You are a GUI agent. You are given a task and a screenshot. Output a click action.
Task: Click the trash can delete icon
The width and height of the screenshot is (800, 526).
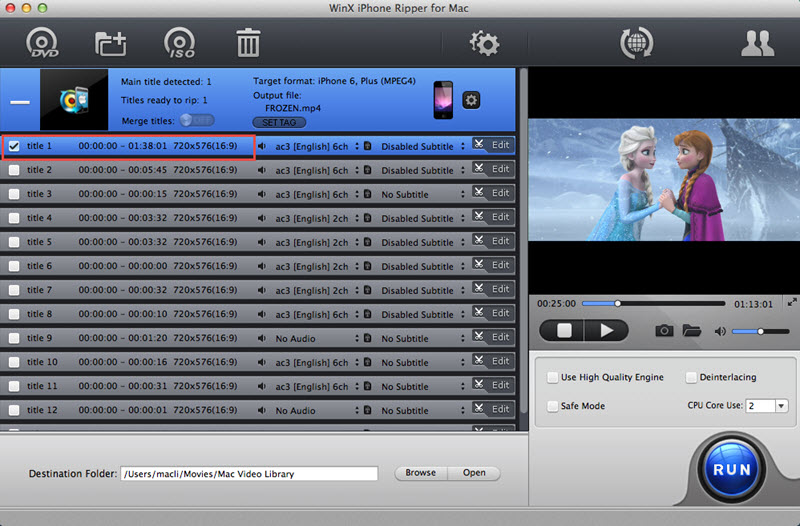248,43
